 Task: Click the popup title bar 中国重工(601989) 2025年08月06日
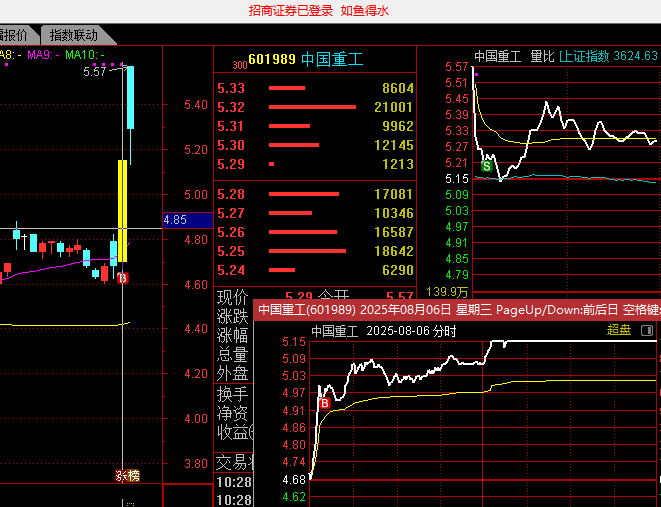tap(457, 310)
